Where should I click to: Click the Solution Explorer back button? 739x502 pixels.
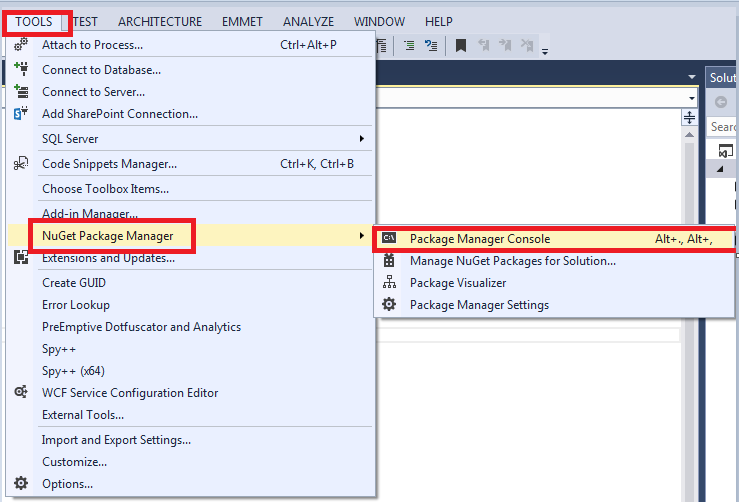[x=721, y=102]
